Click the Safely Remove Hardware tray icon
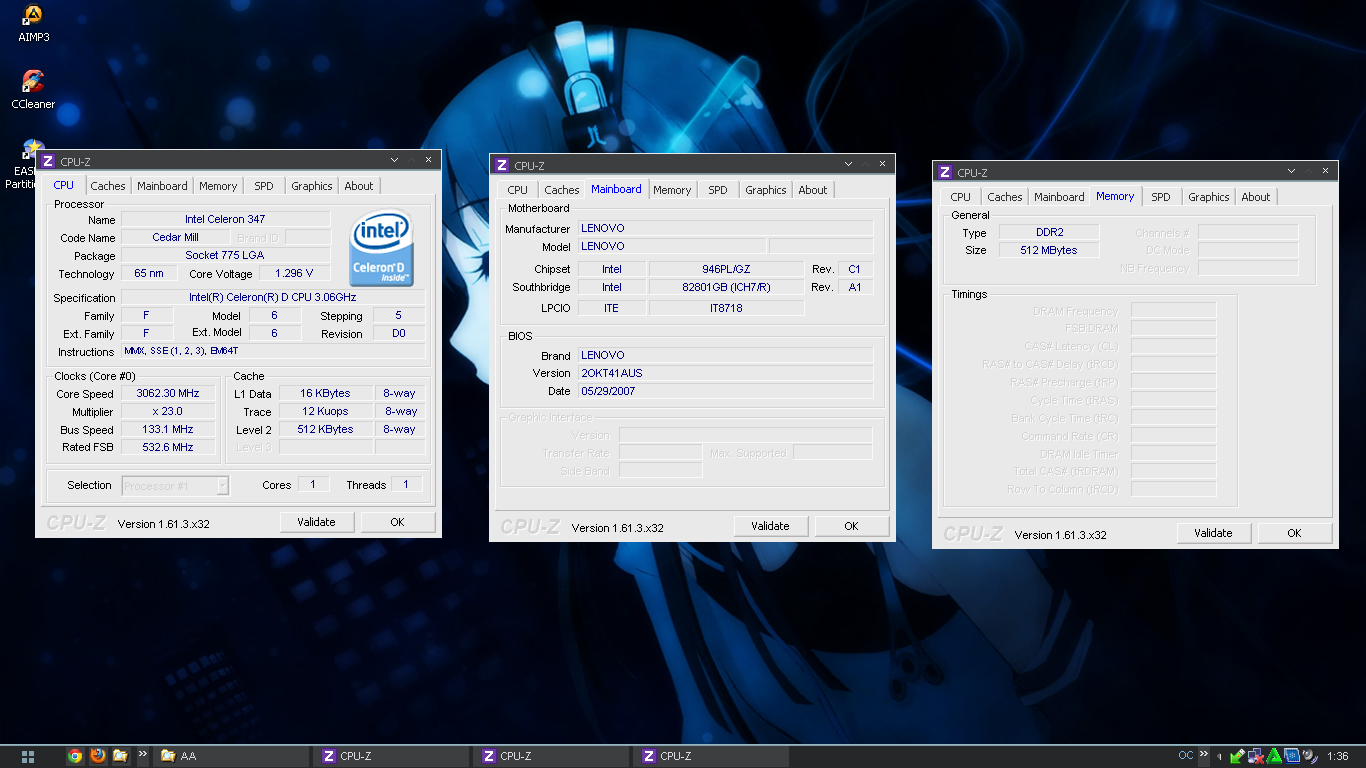 coord(1238,756)
